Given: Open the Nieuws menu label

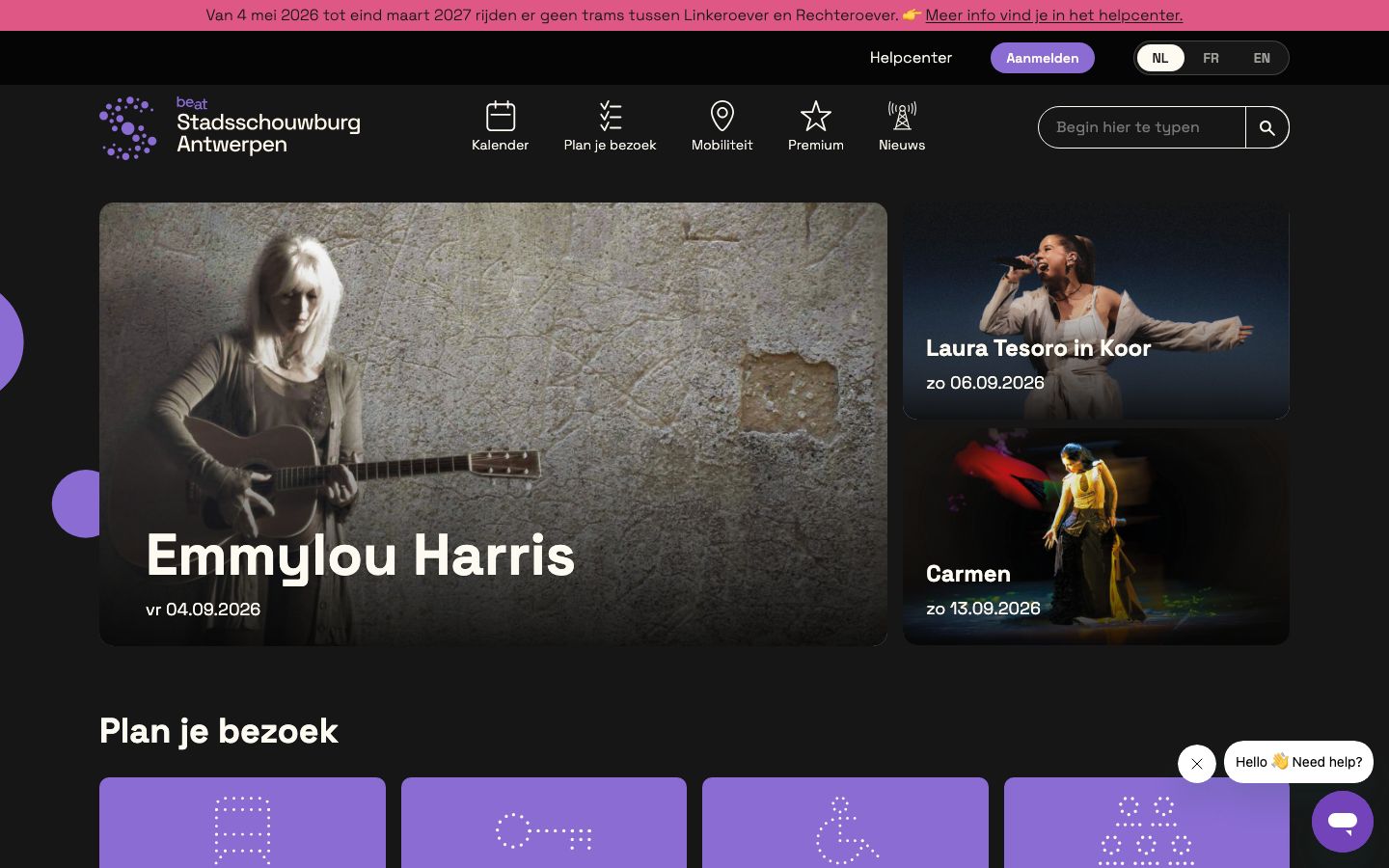Looking at the screenshot, I should pos(902,145).
